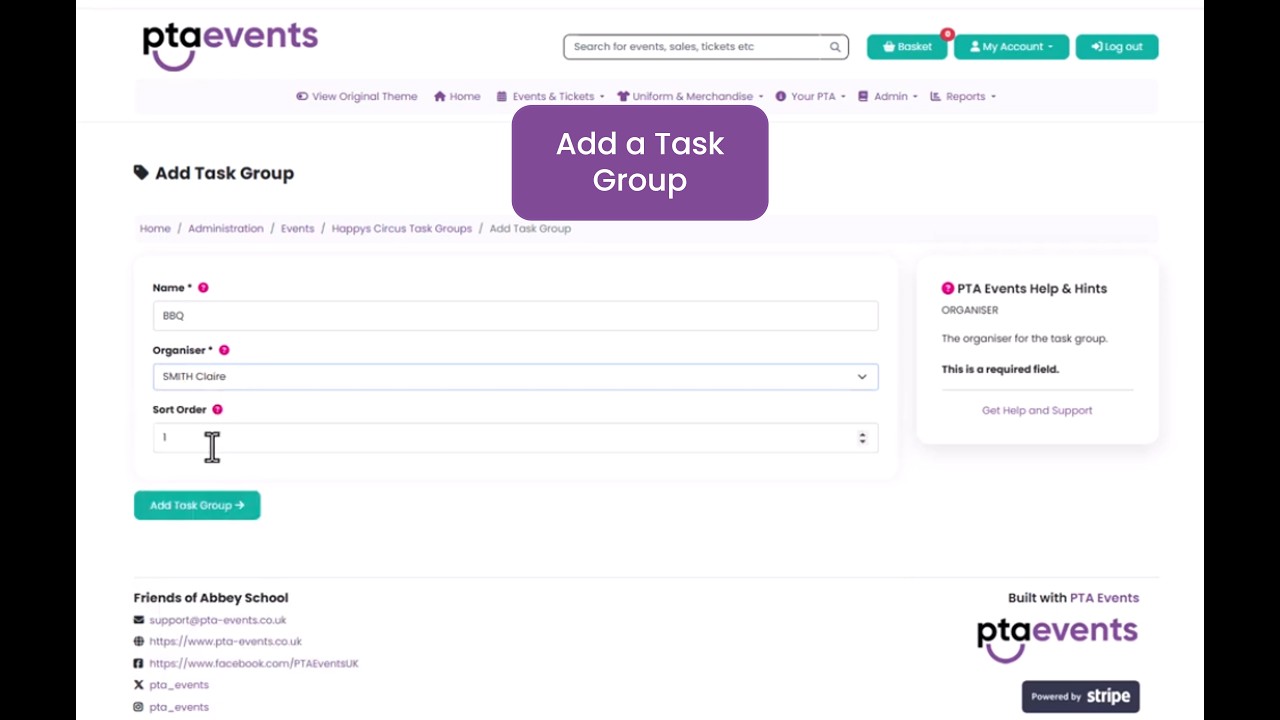Open the Basket button
This screenshot has width=1280, height=720.
(907, 47)
